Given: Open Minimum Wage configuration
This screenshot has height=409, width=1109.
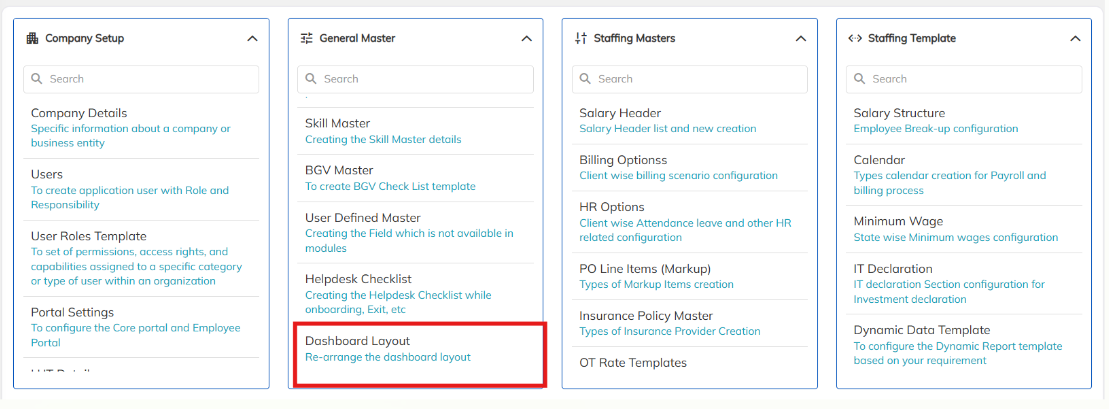Looking at the screenshot, I should 964,229.
